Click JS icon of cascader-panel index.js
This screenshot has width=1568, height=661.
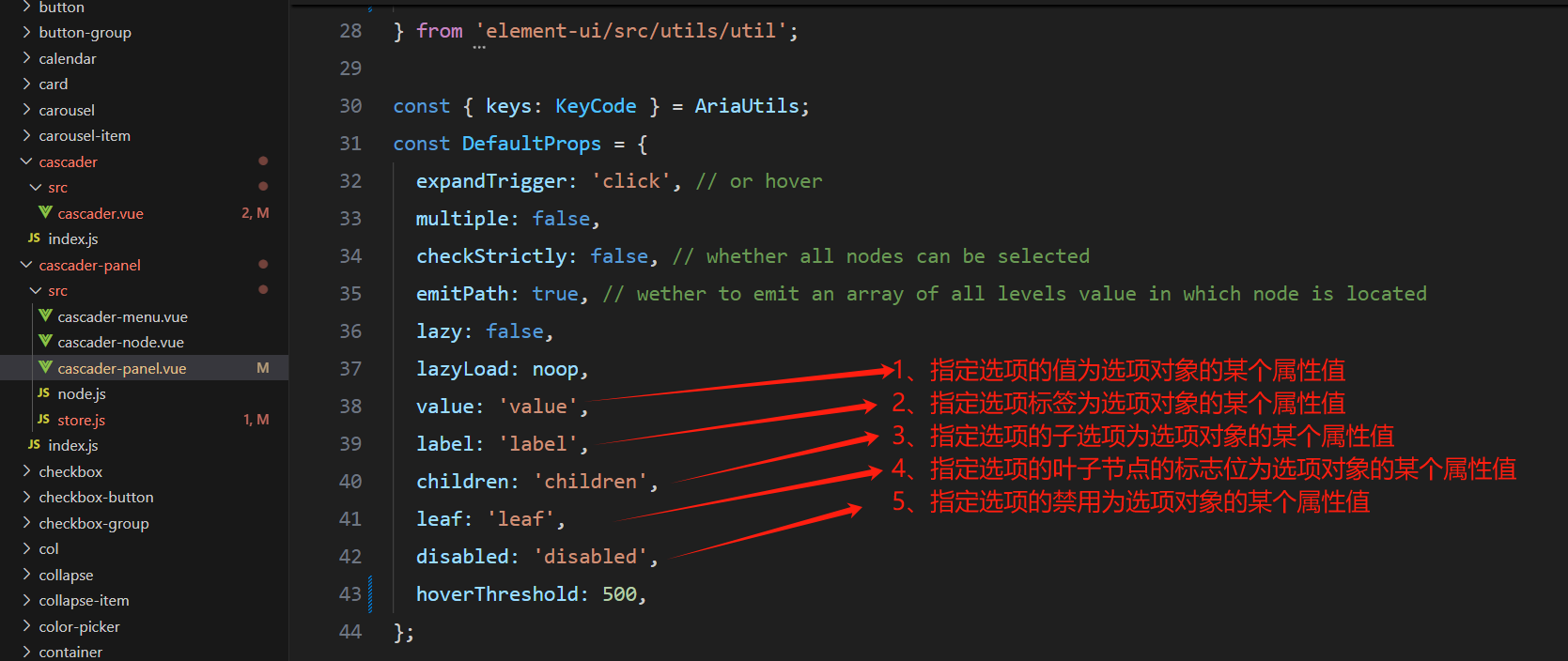pyautogui.click(x=34, y=445)
